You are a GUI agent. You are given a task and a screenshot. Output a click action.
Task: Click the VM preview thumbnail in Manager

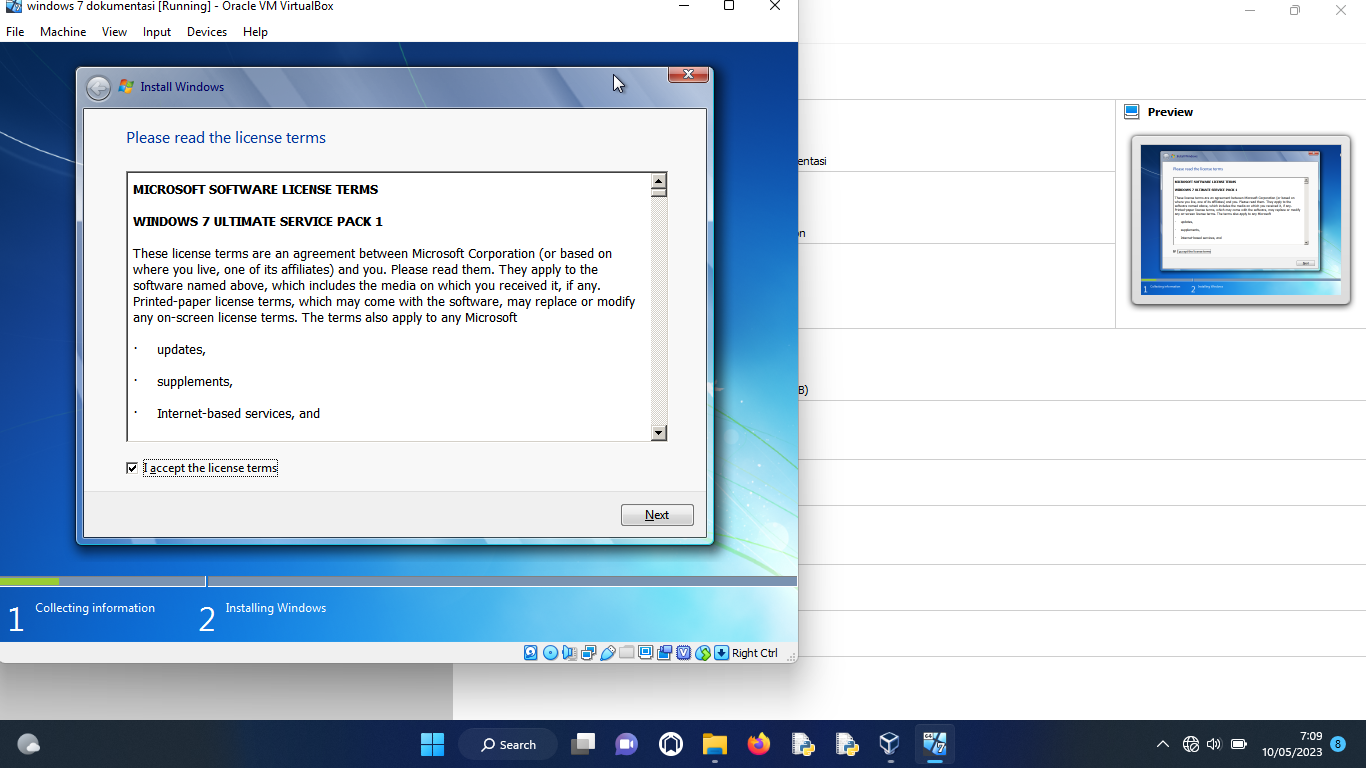pyautogui.click(x=1240, y=219)
